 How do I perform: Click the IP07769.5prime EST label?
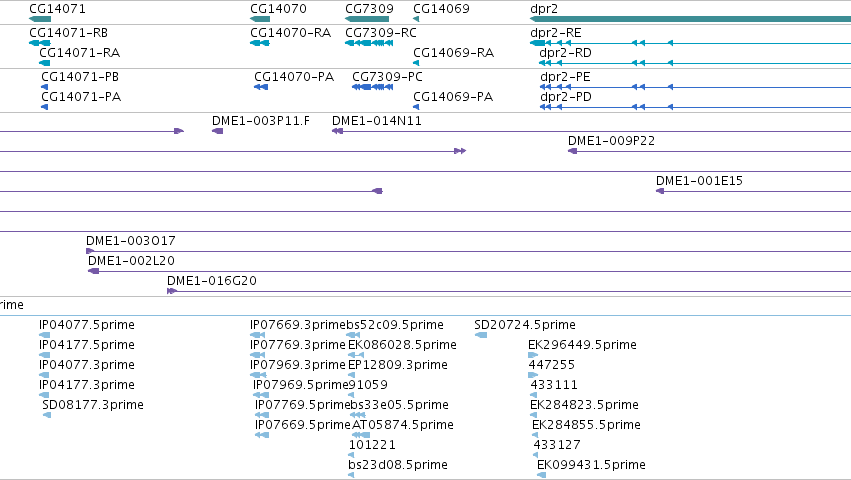point(303,405)
